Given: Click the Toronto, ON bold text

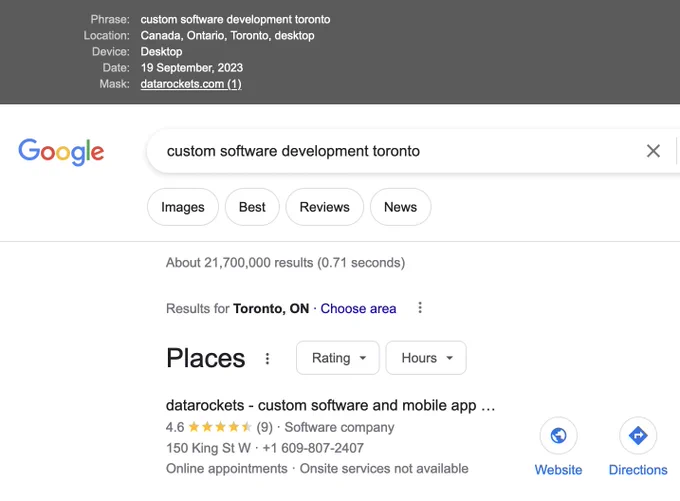Looking at the screenshot, I should pyautogui.click(x=271, y=308).
